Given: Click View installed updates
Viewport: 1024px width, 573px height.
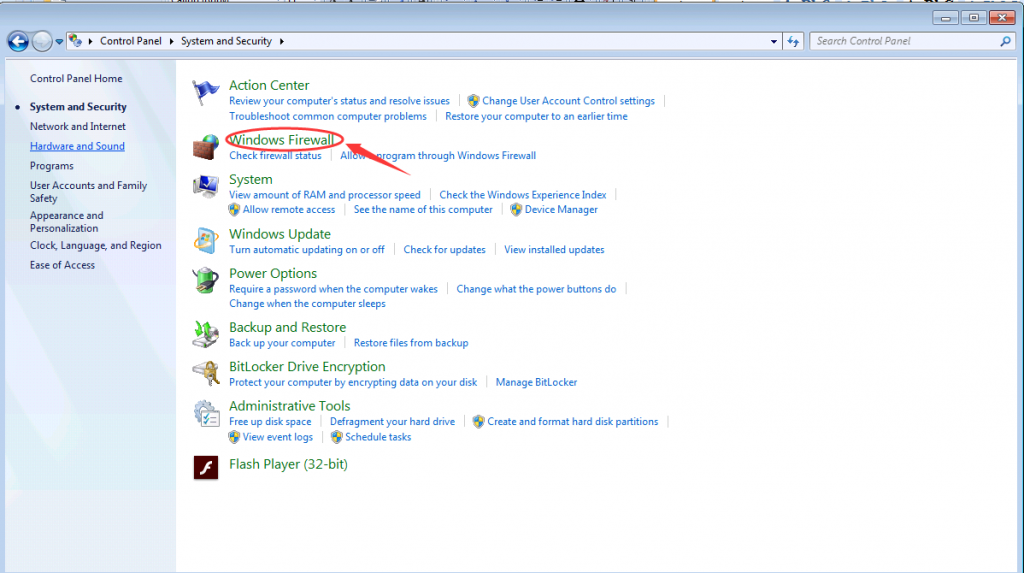Looking at the screenshot, I should click(554, 250).
